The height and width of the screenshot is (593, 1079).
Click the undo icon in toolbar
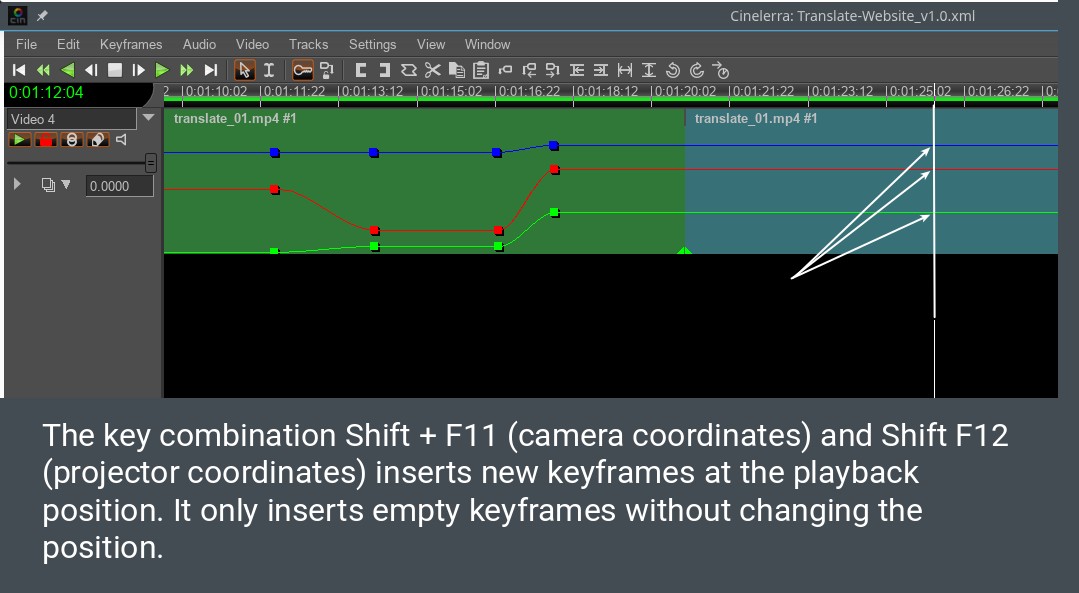(673, 70)
